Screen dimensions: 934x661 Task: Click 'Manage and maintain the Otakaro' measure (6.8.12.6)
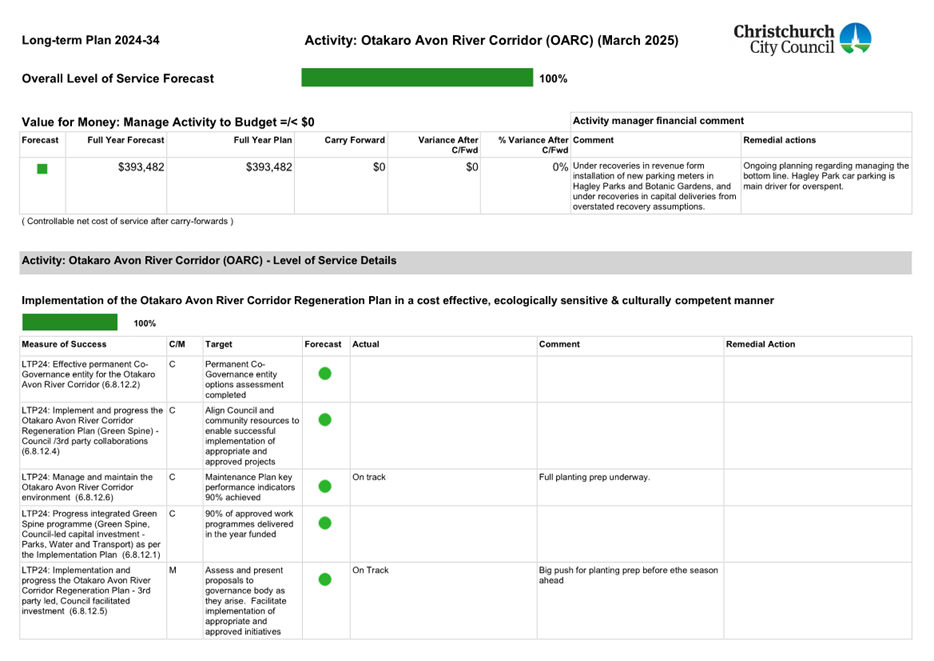87,487
